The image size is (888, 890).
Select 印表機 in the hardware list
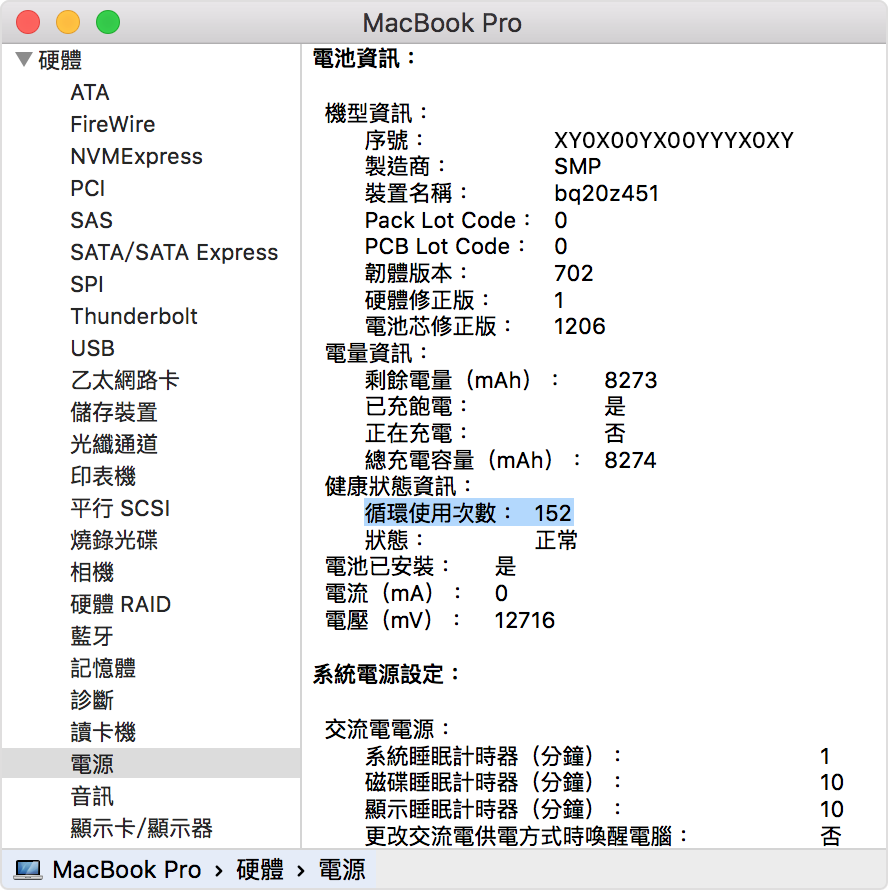tap(103, 476)
